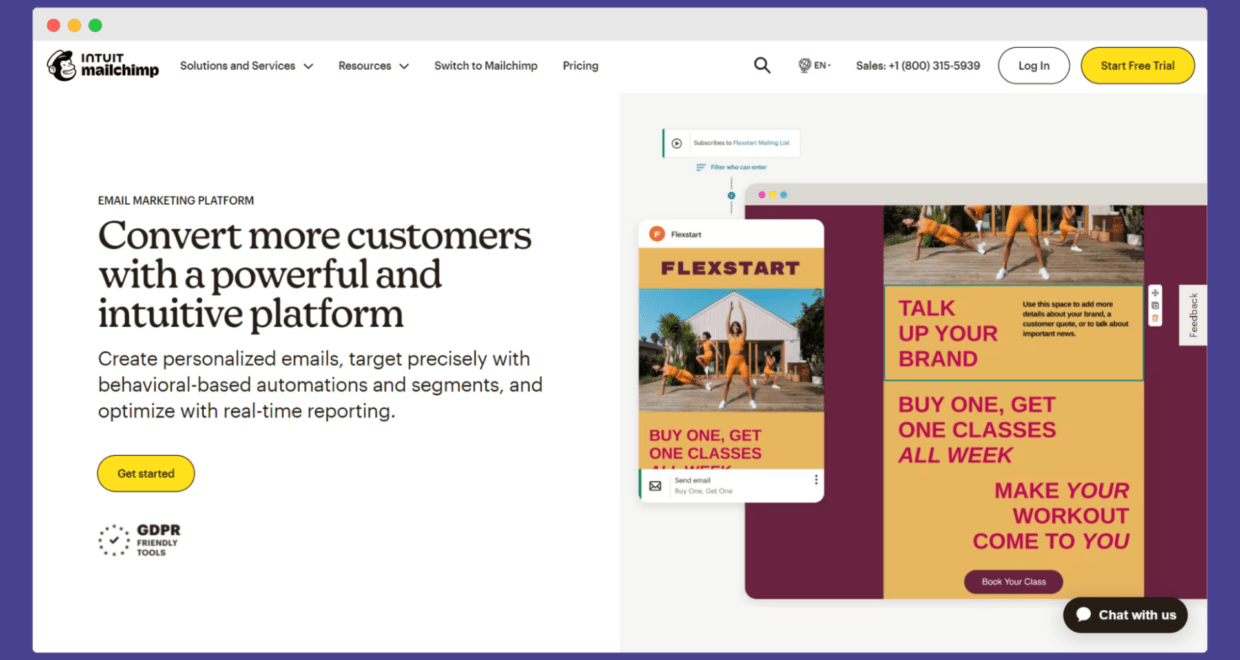Open the Chat with us widget
Screen dimensions: 1240x660
pos(1125,615)
